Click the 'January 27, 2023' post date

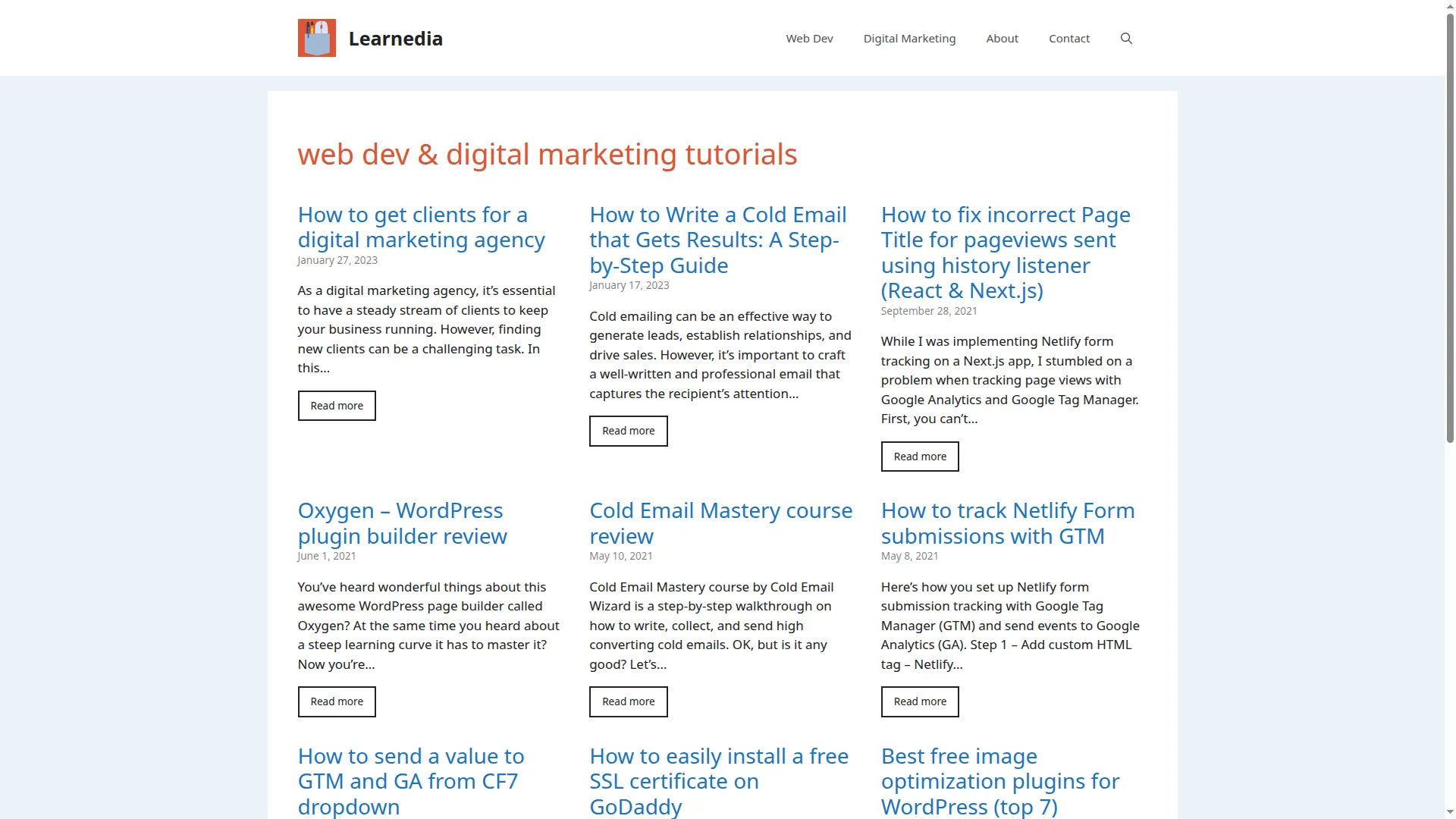(x=337, y=260)
